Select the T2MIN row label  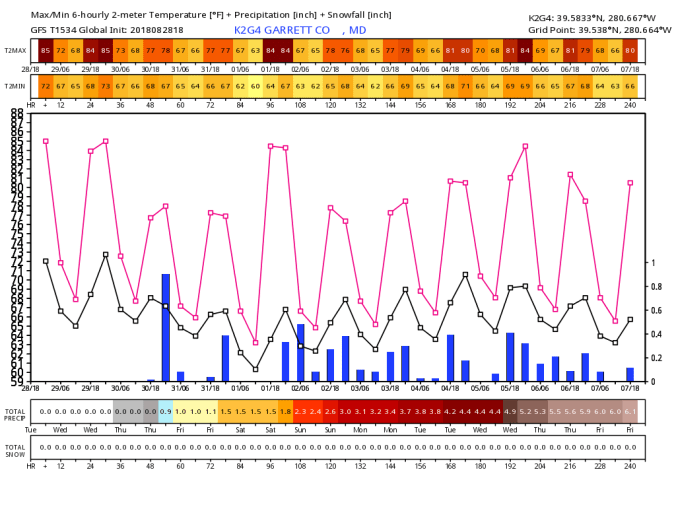pos(15,86)
